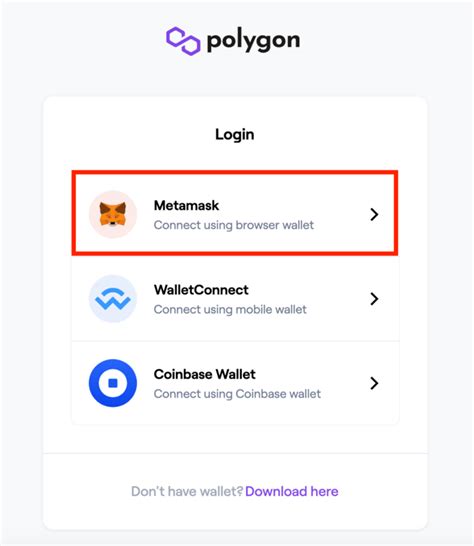
Task: Click 'Don't have wallet?' text
Action: point(187,491)
